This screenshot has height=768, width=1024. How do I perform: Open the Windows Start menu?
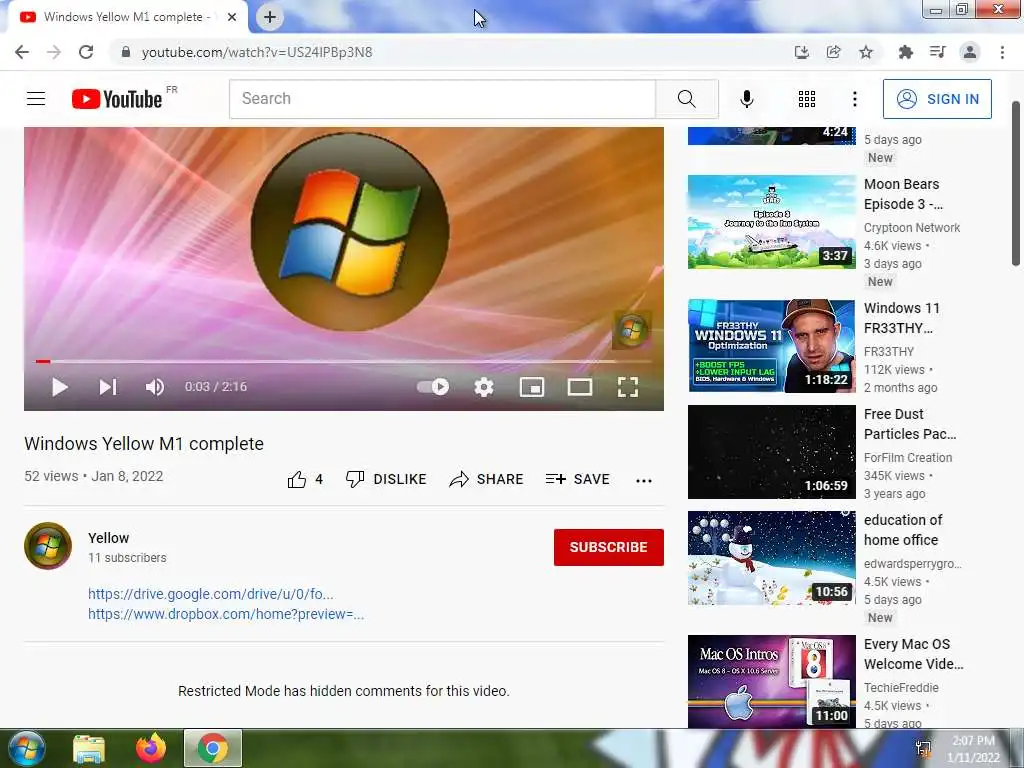[26, 748]
